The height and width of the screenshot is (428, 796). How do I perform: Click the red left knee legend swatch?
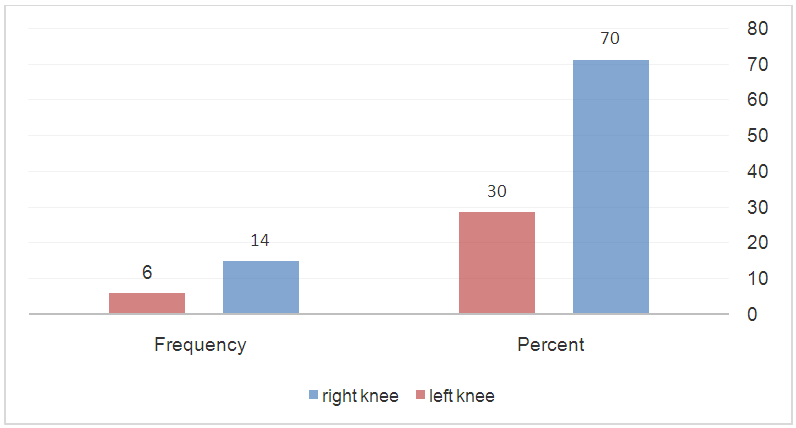click(x=420, y=396)
